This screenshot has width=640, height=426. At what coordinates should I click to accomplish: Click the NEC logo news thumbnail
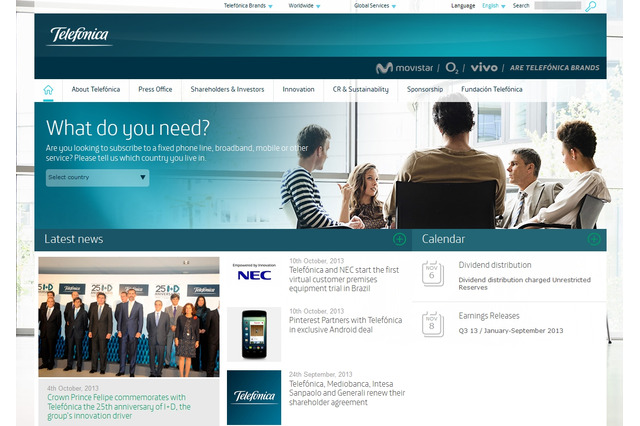[254, 275]
